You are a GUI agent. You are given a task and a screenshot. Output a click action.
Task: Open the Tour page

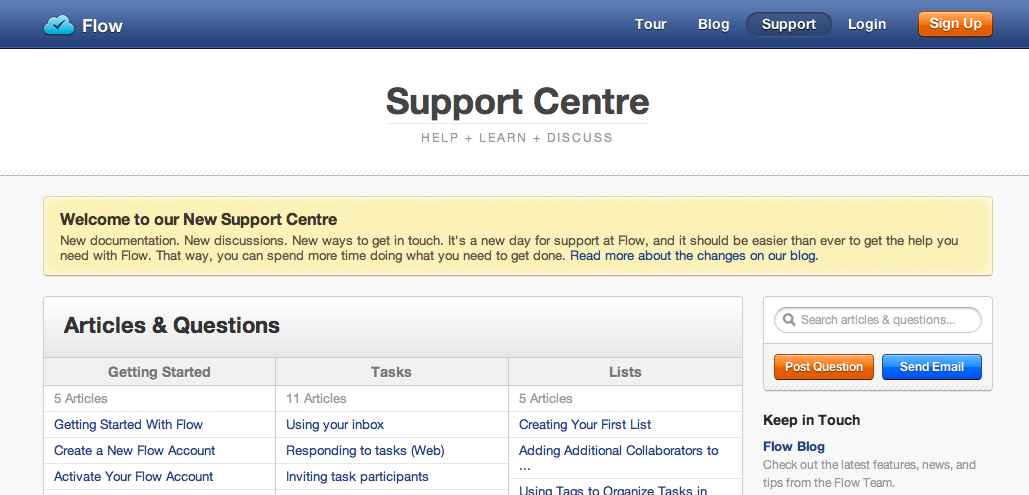(650, 24)
